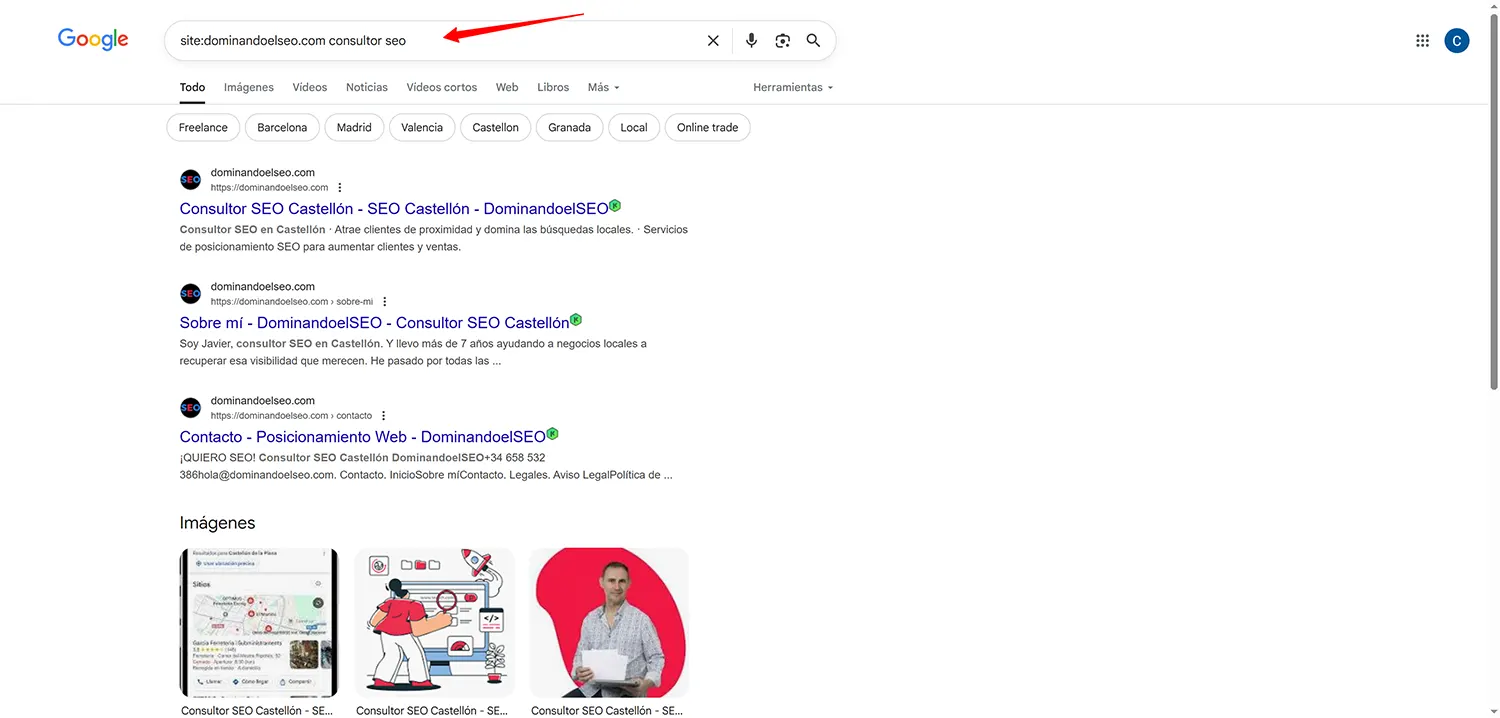Switch to the Imágenes tab
Screen dimensions: 1500x718
pos(249,87)
